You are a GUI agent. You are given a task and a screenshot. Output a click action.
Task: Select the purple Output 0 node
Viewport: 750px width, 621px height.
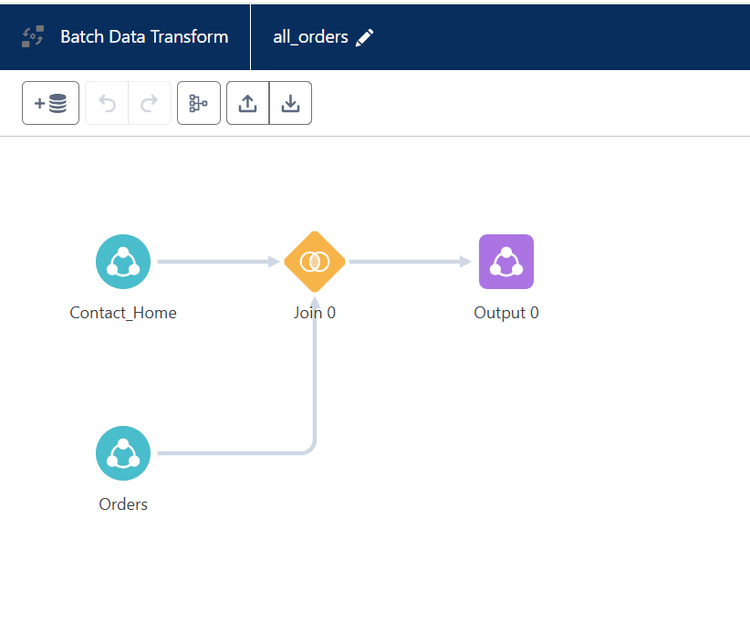pyautogui.click(x=506, y=262)
